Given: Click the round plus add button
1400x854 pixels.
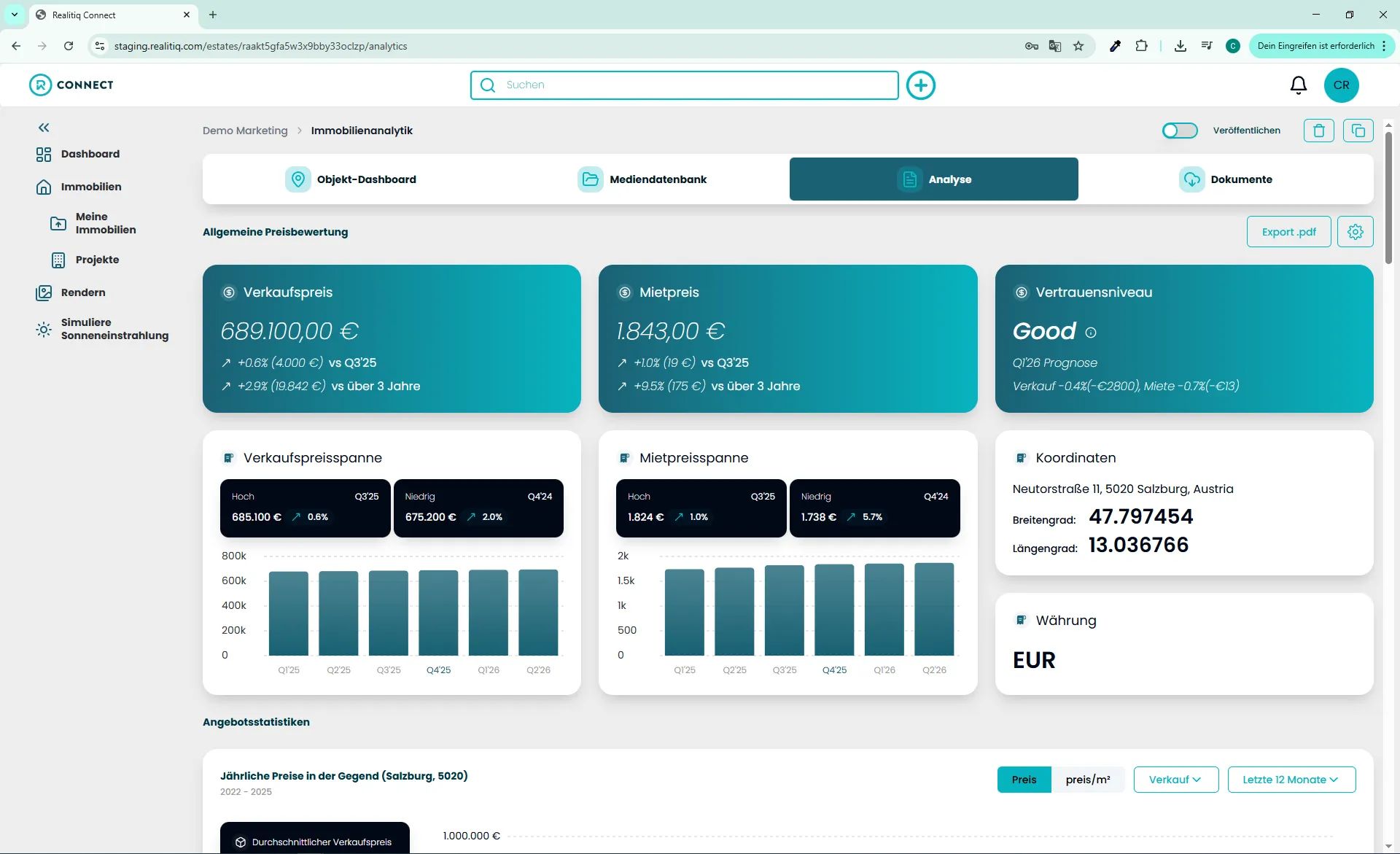Looking at the screenshot, I should tap(920, 85).
